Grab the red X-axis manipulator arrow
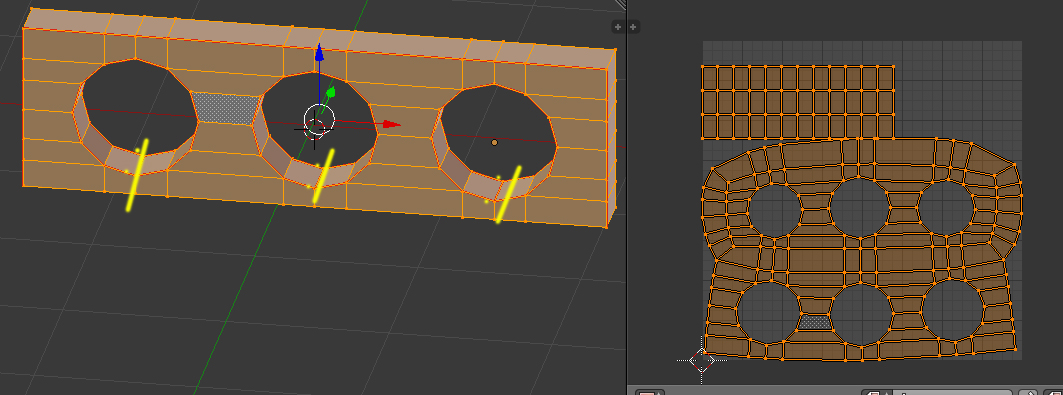This screenshot has height=395, width=1063. [x=391, y=124]
